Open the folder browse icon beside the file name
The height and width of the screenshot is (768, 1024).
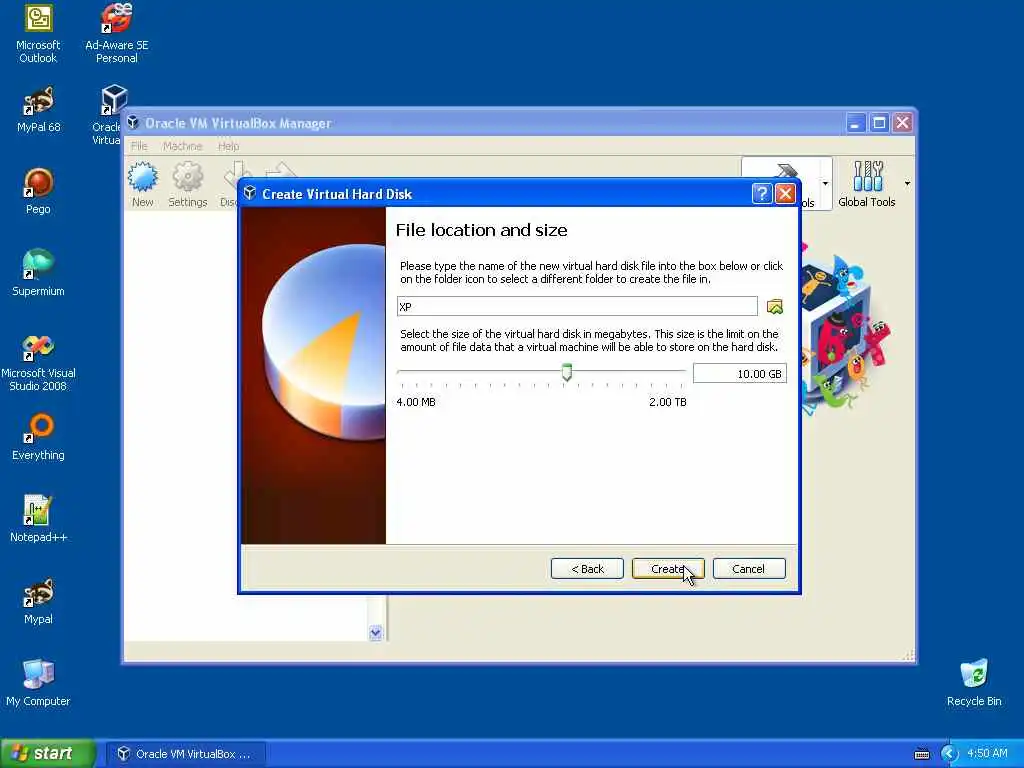point(775,306)
